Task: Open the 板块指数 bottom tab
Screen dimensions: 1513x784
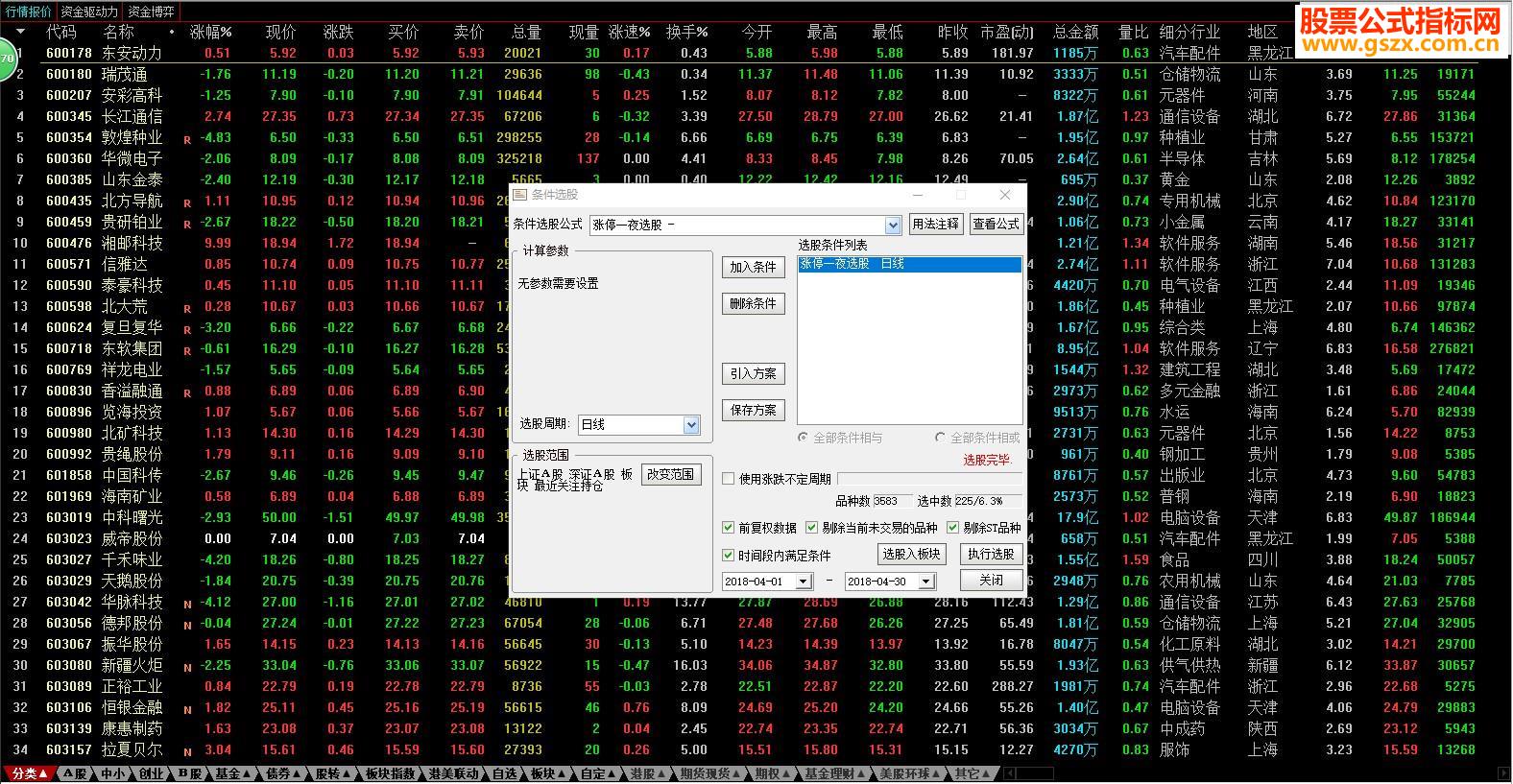Action: [x=391, y=773]
